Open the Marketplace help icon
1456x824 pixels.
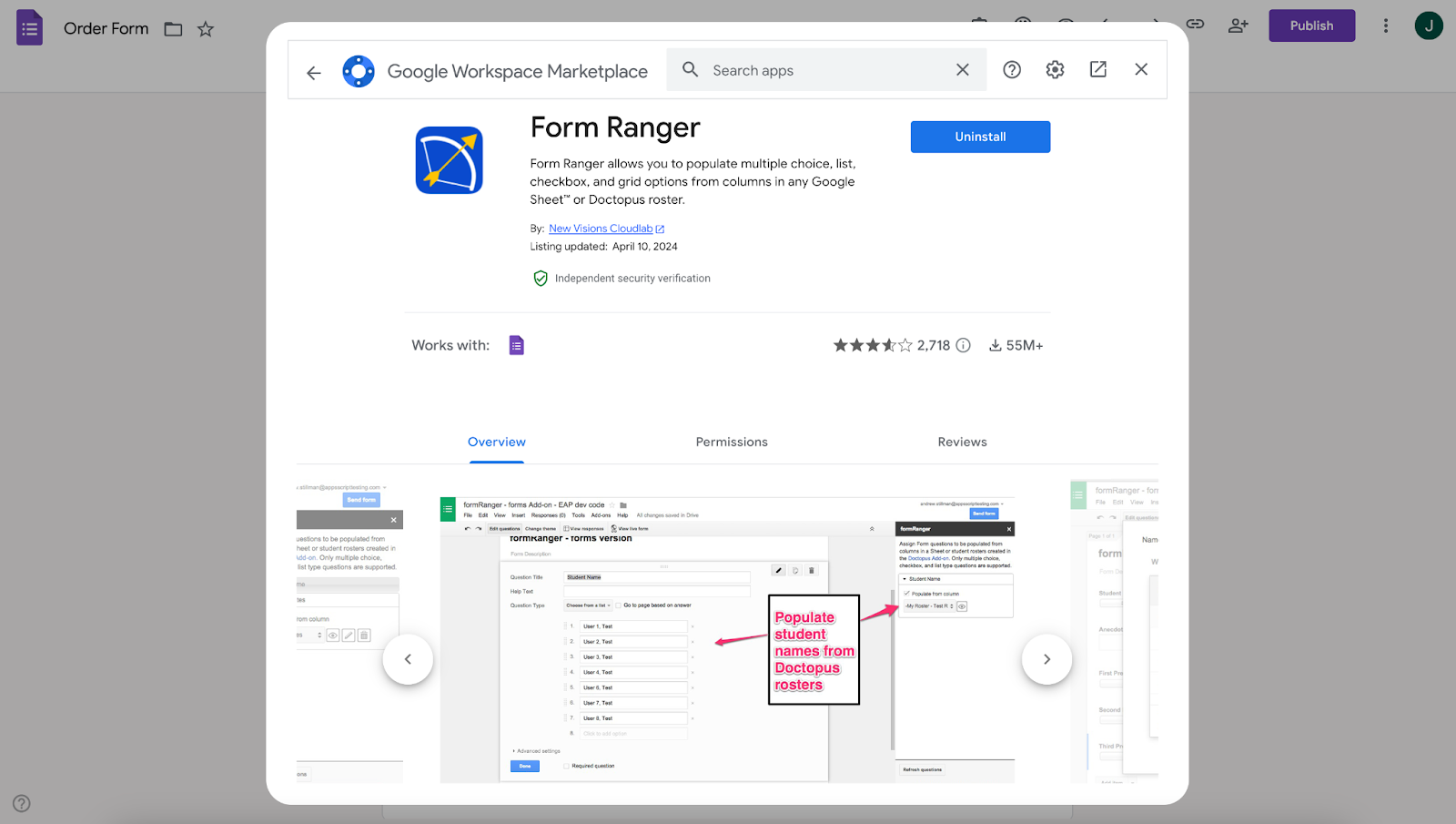(1012, 70)
